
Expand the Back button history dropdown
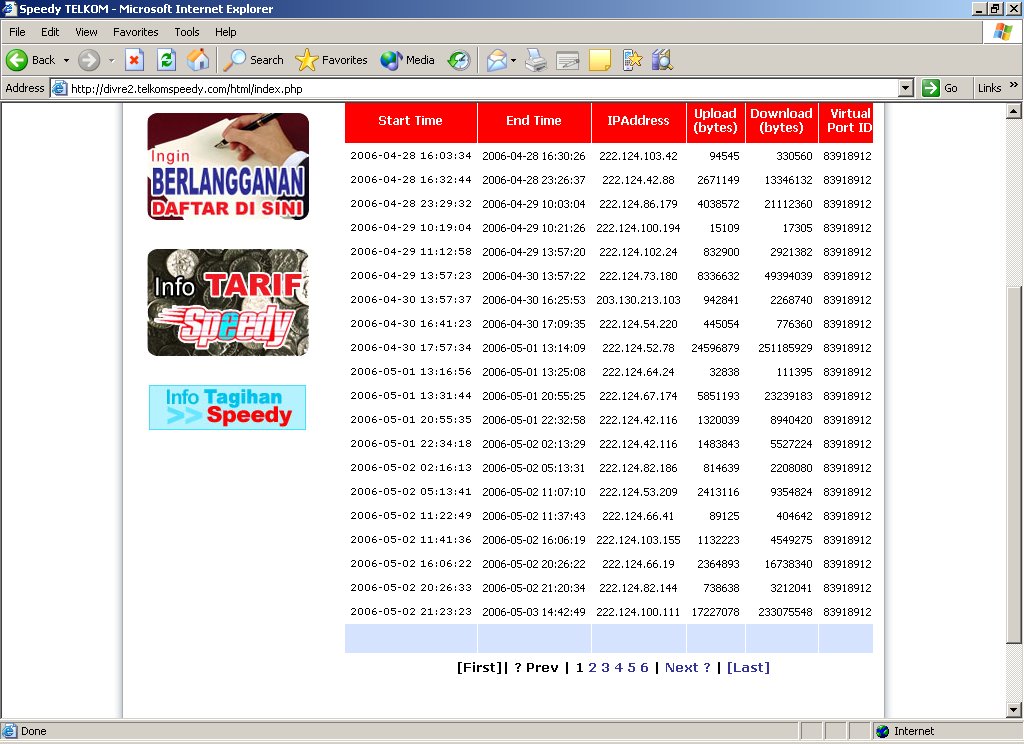click(66, 60)
